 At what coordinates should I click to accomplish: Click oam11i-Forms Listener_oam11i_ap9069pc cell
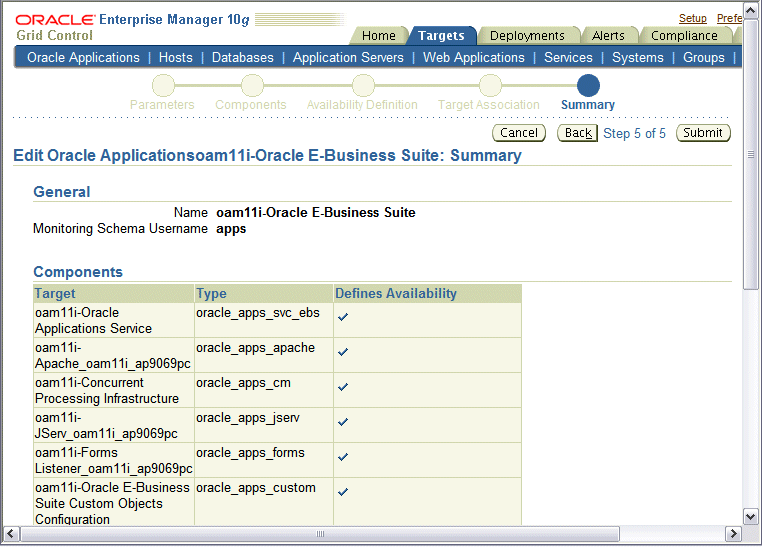114,461
